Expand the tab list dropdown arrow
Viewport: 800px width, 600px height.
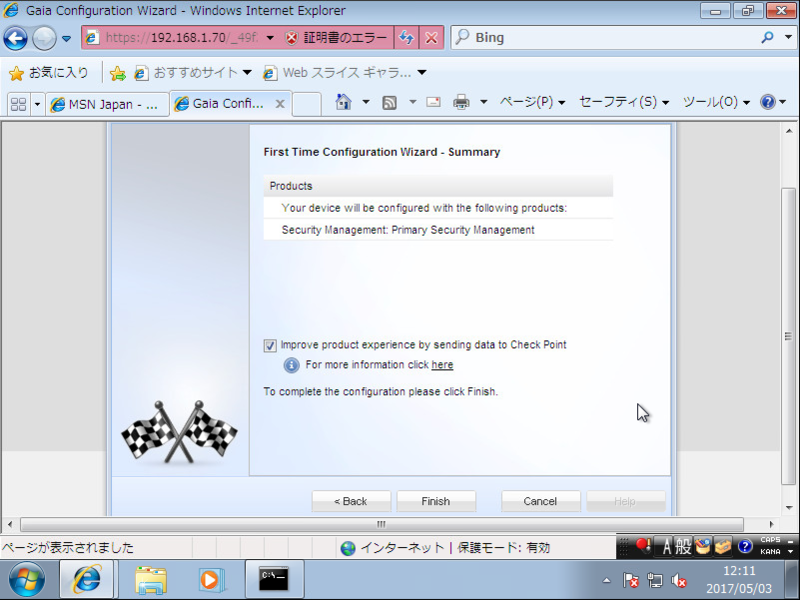[37, 104]
